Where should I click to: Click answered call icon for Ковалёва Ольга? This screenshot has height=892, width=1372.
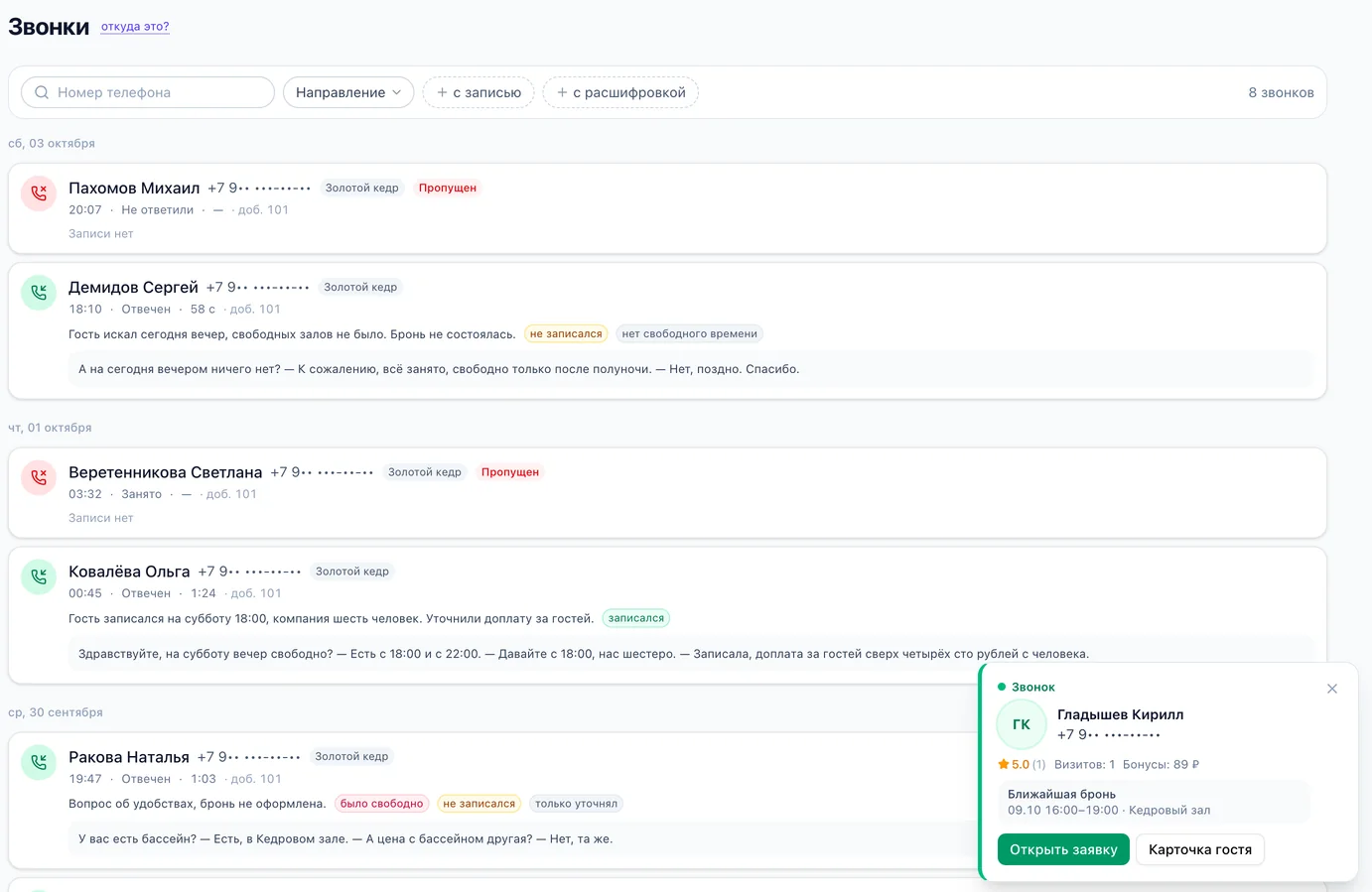39,576
